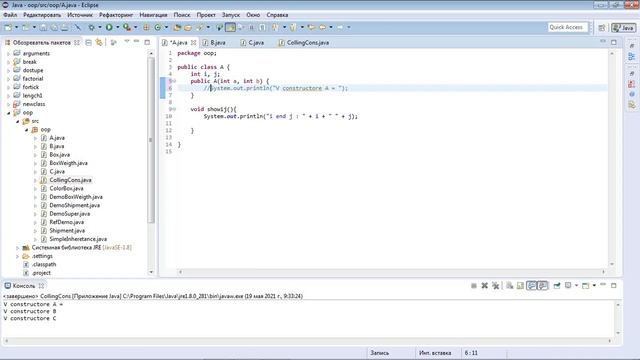Toggle Show Console on Standard Error
This screenshot has width=640, height=360.
click(542, 286)
